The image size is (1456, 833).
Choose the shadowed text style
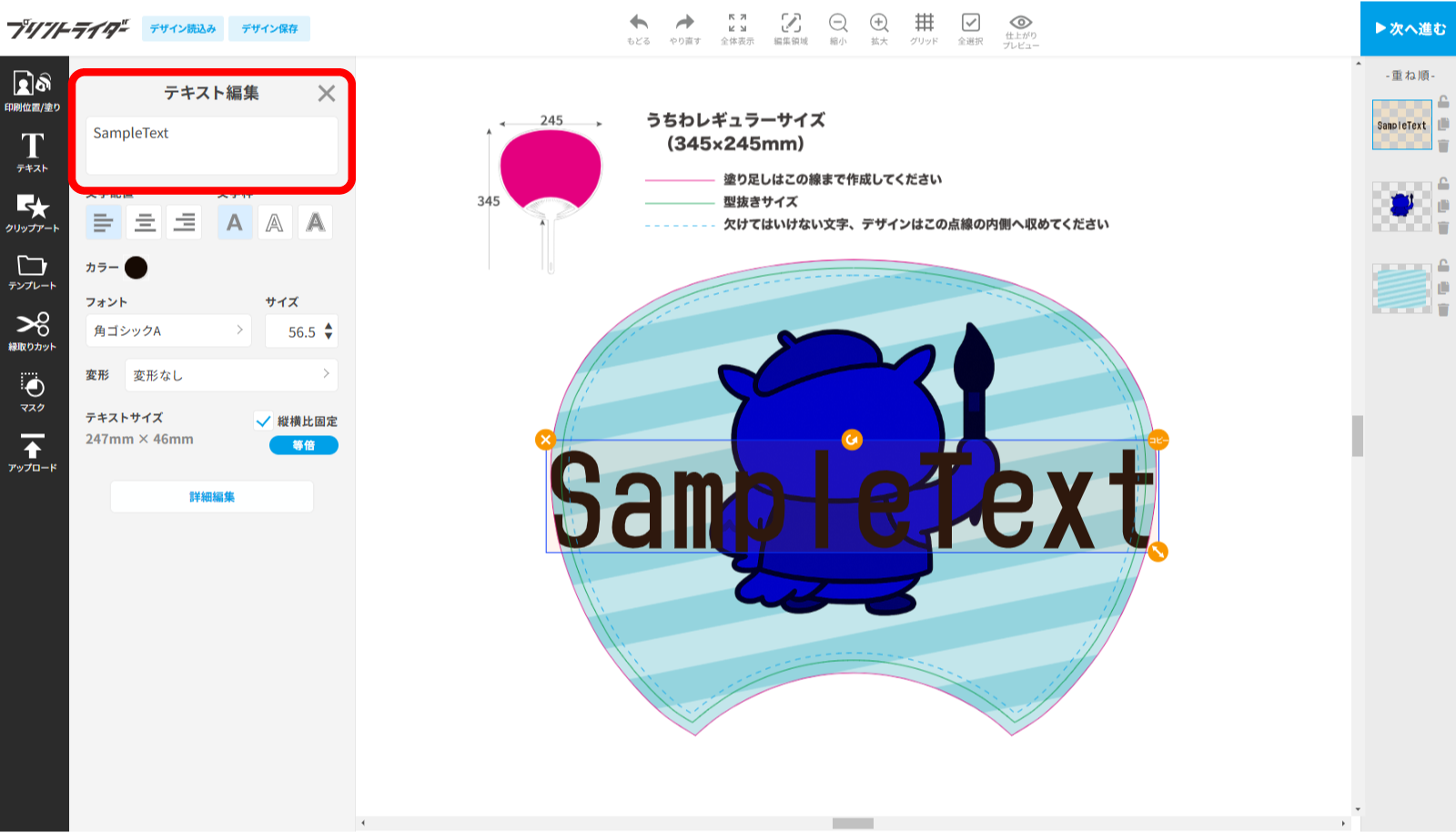[315, 222]
